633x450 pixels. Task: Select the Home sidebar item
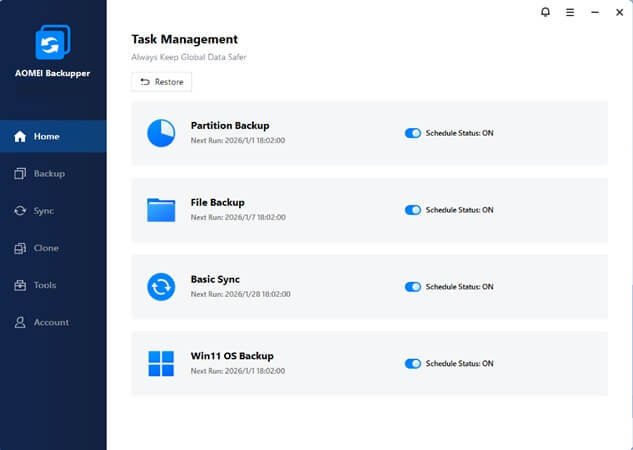tap(46, 136)
